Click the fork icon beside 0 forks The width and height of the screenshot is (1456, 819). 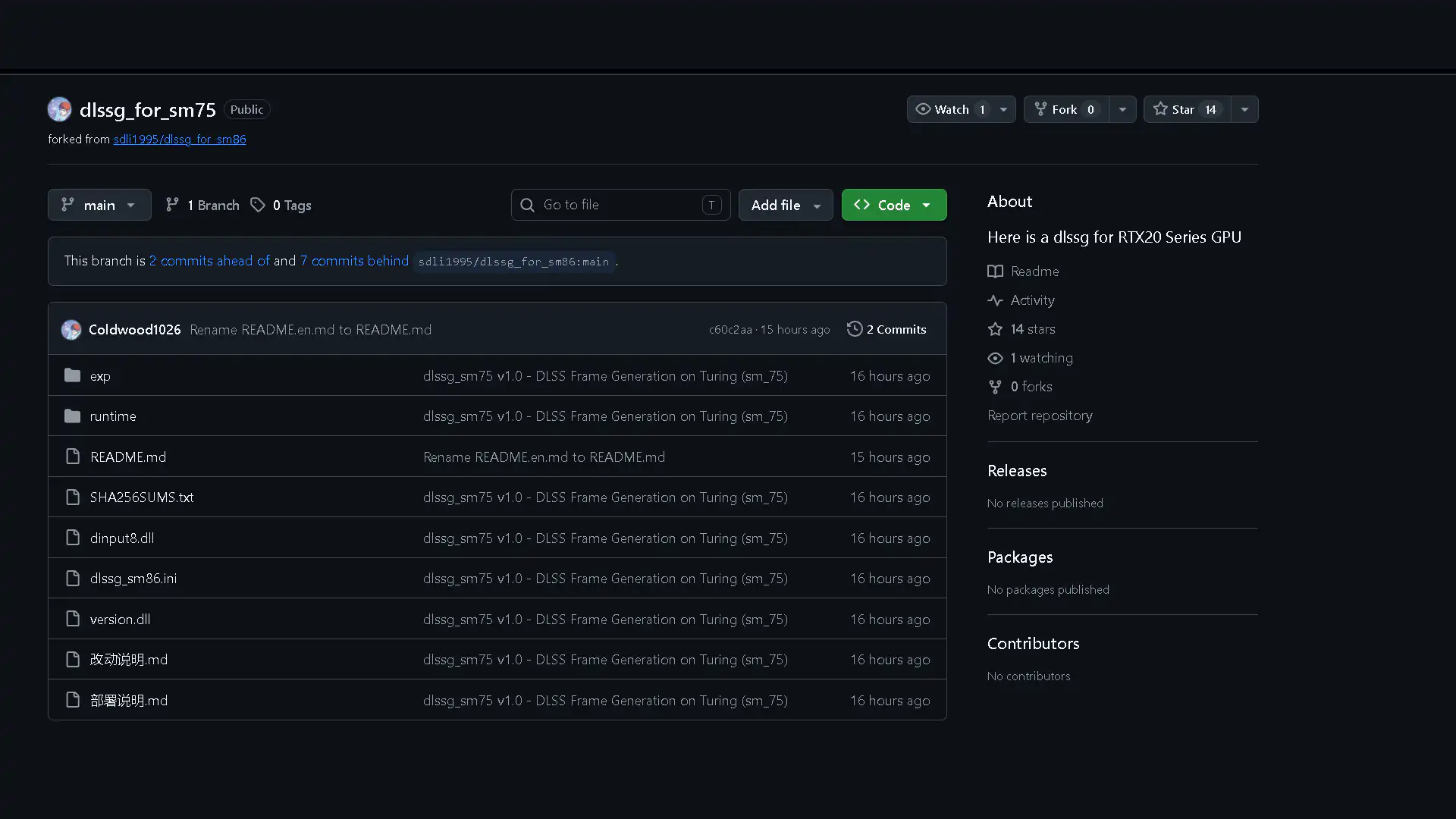pyautogui.click(x=995, y=387)
